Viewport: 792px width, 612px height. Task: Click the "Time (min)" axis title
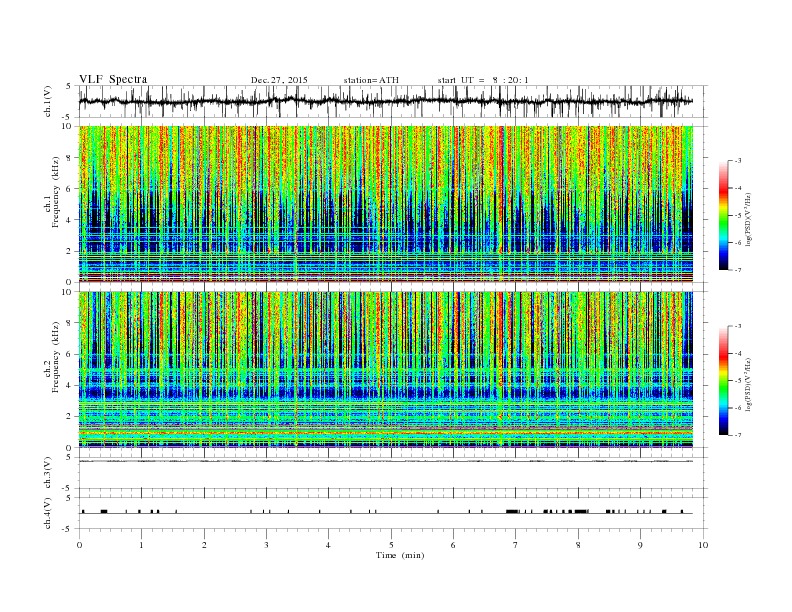point(400,555)
